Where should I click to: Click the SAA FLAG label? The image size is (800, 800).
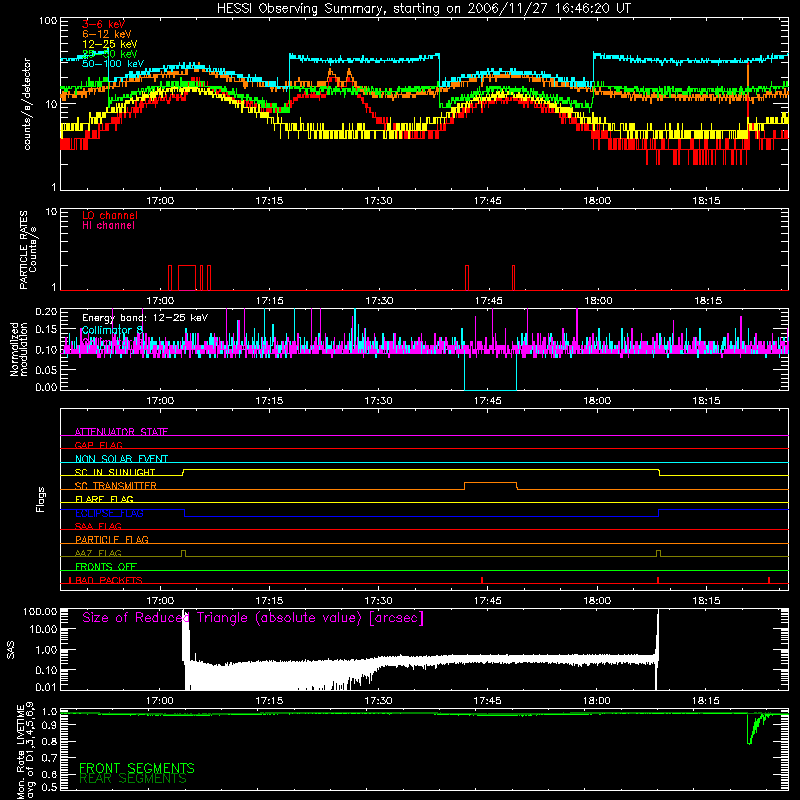[x=98, y=526]
